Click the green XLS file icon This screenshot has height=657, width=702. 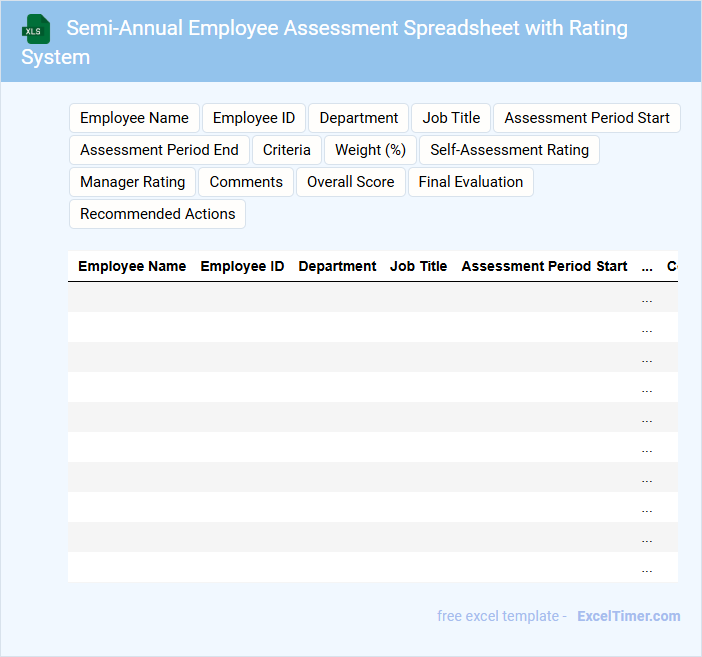pyautogui.click(x=37, y=29)
